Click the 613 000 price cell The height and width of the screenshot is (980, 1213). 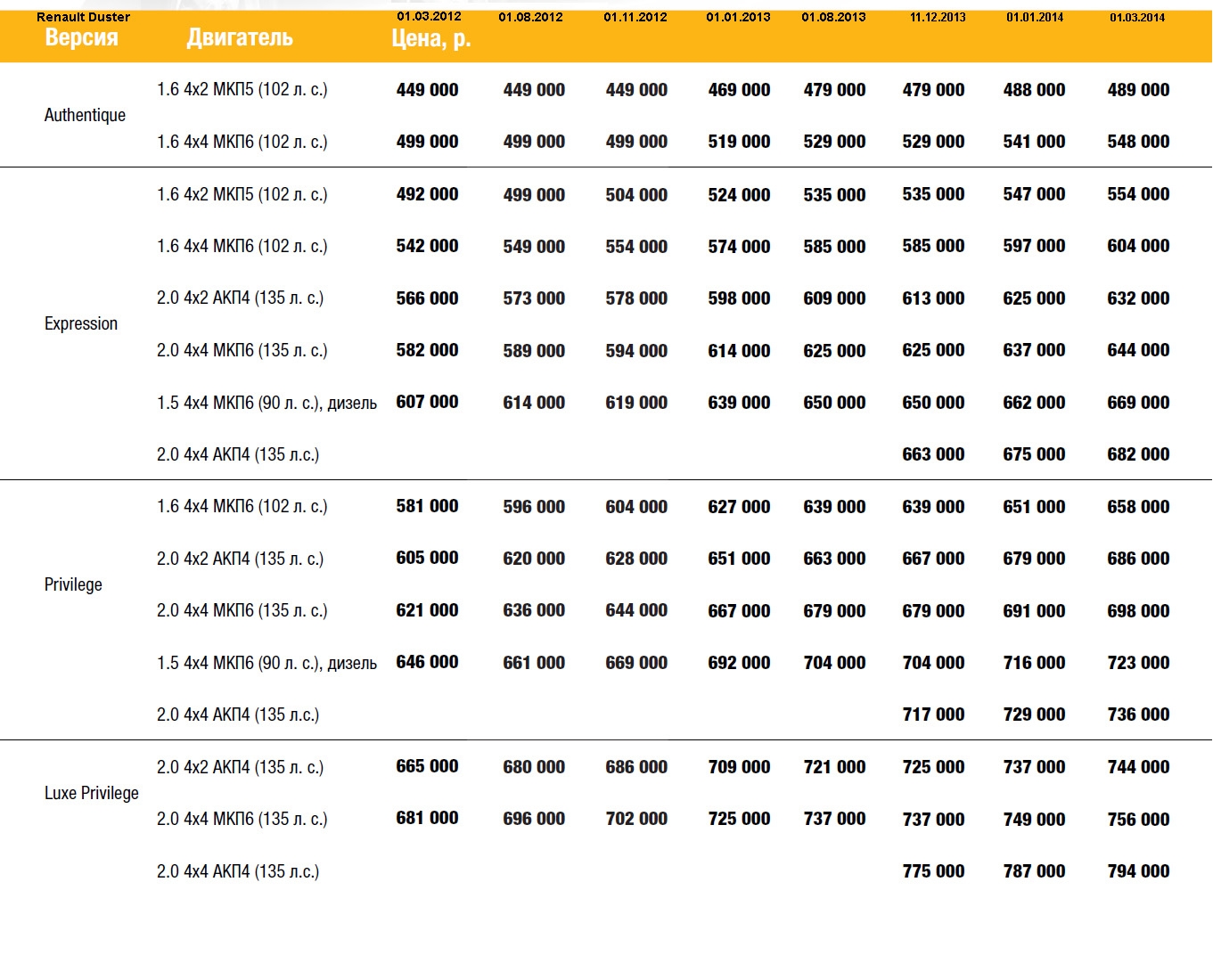point(933,298)
